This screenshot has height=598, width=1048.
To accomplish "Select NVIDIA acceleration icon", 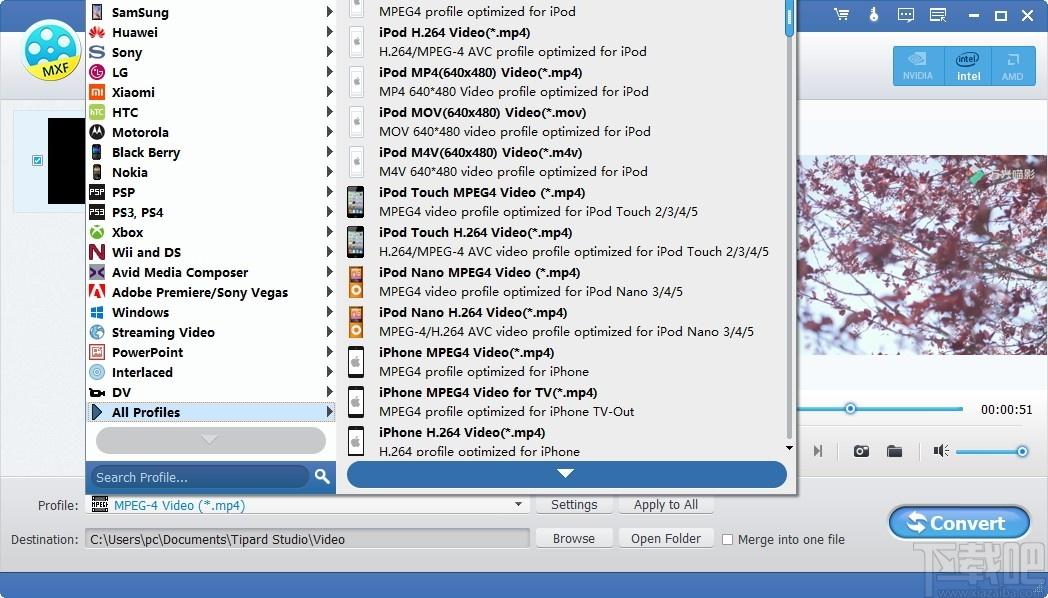I will pyautogui.click(x=918, y=66).
